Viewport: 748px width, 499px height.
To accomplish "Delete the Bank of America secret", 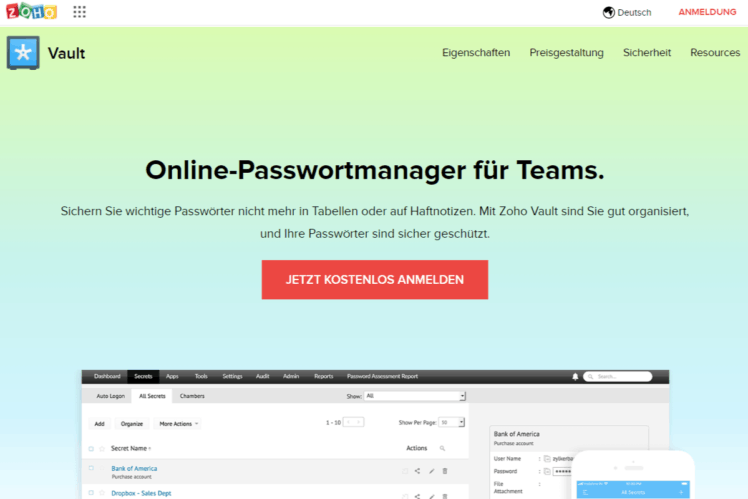I will tap(445, 471).
